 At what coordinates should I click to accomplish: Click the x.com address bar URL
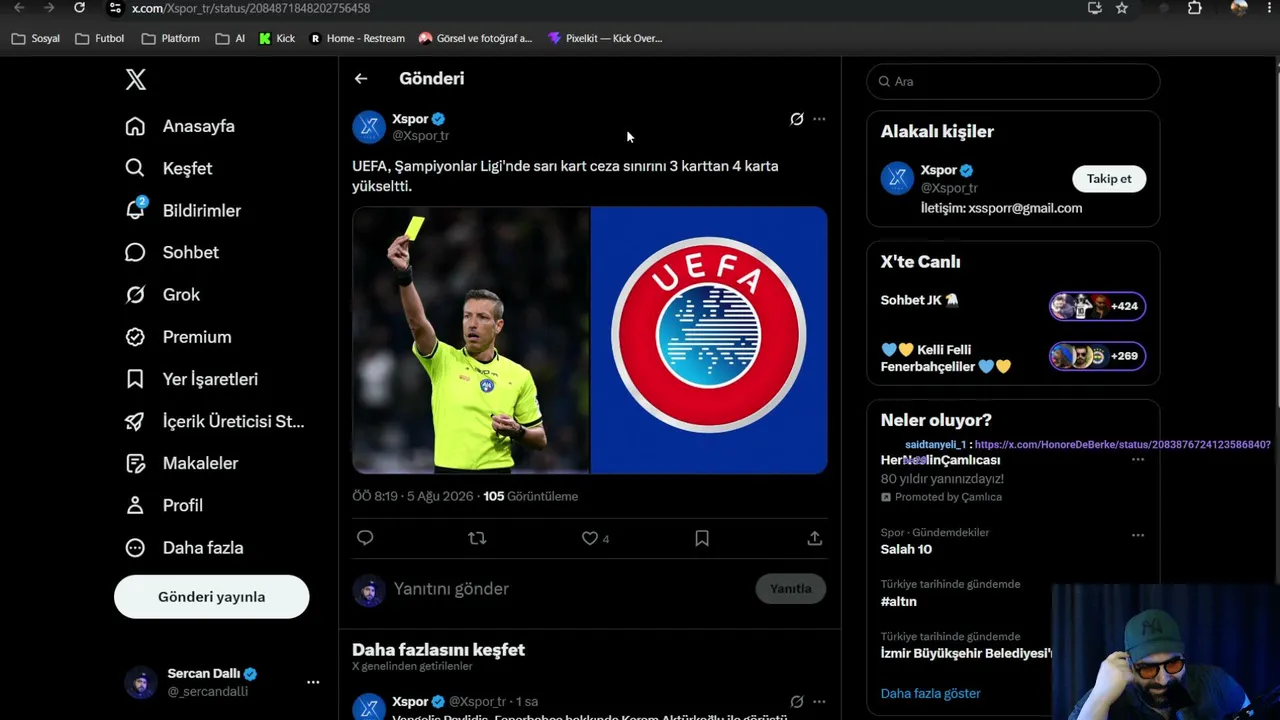251,8
